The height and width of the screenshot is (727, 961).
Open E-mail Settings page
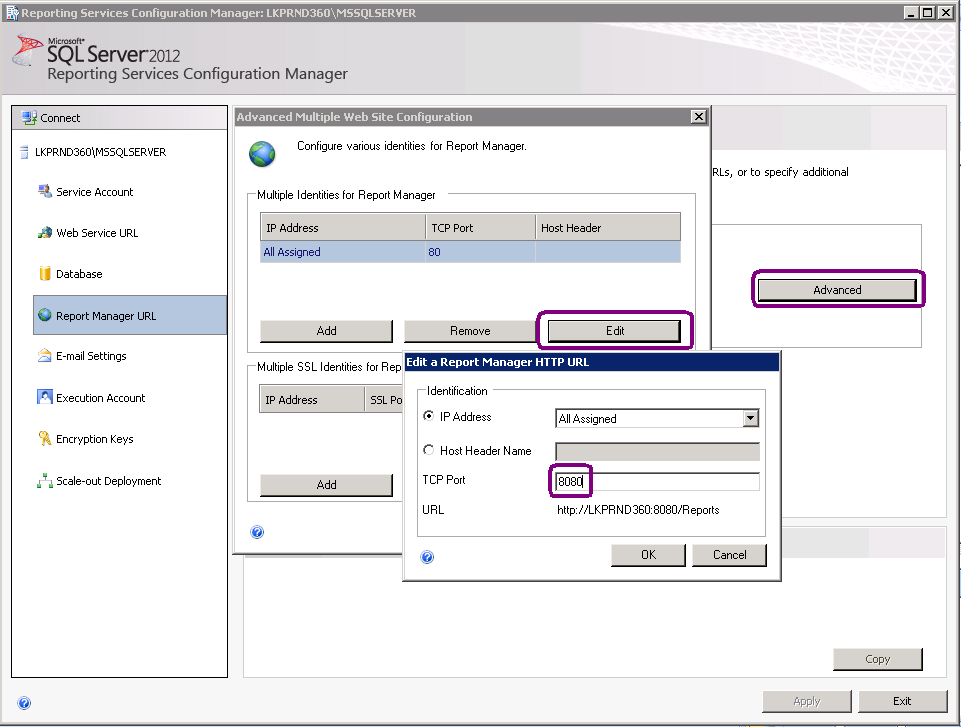pos(91,356)
